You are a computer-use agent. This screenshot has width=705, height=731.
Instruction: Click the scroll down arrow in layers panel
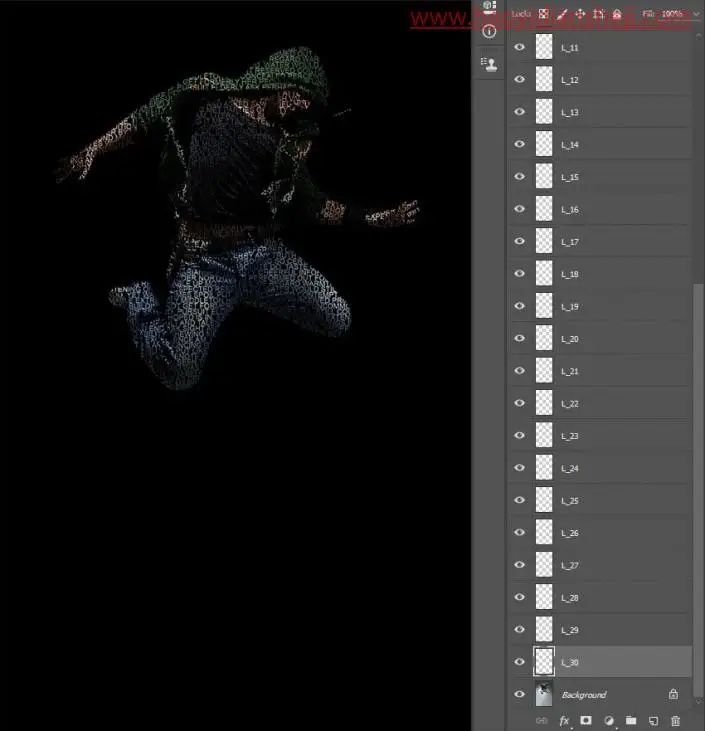pyautogui.click(x=698, y=701)
